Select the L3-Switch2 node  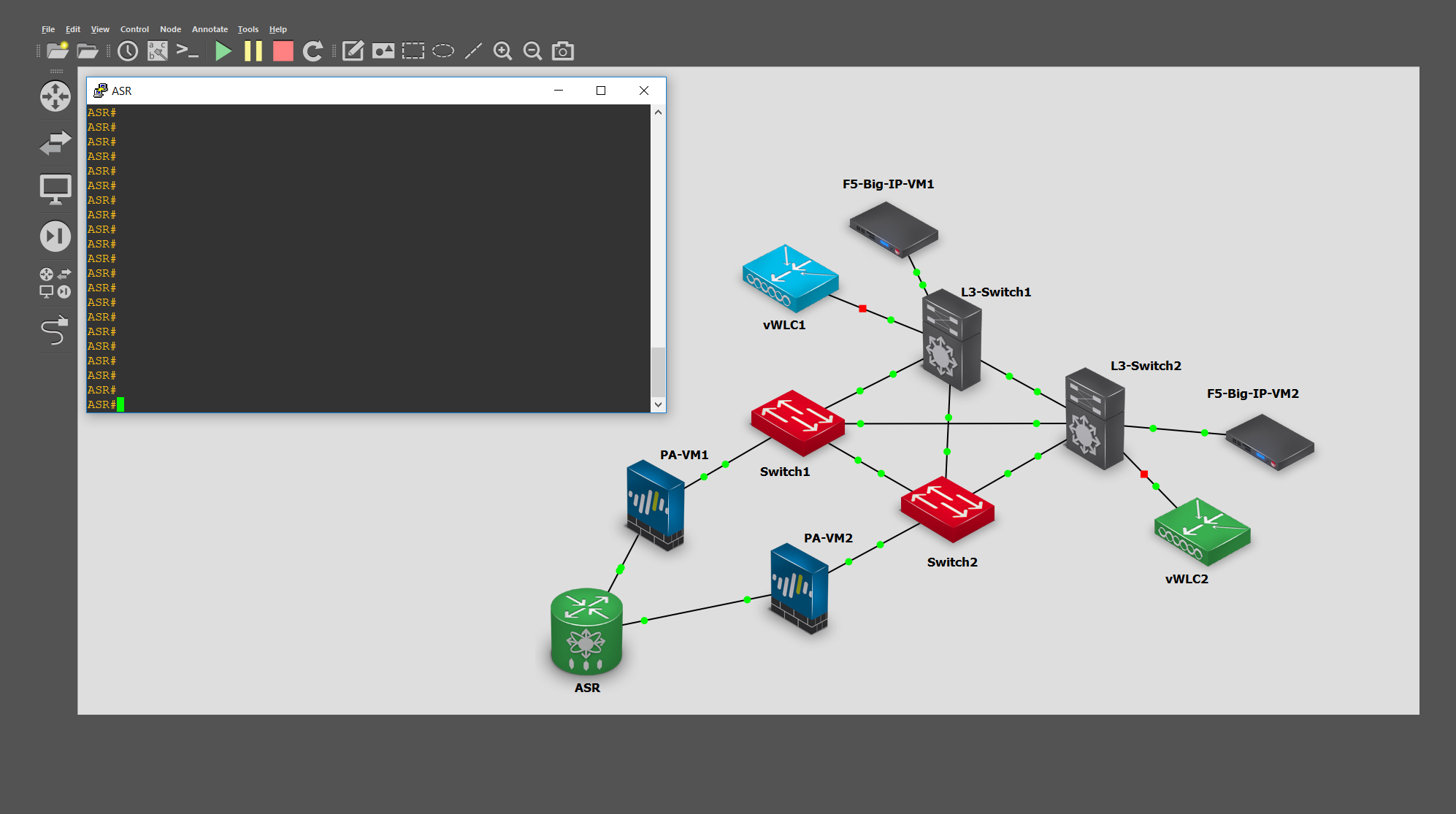1095,418
